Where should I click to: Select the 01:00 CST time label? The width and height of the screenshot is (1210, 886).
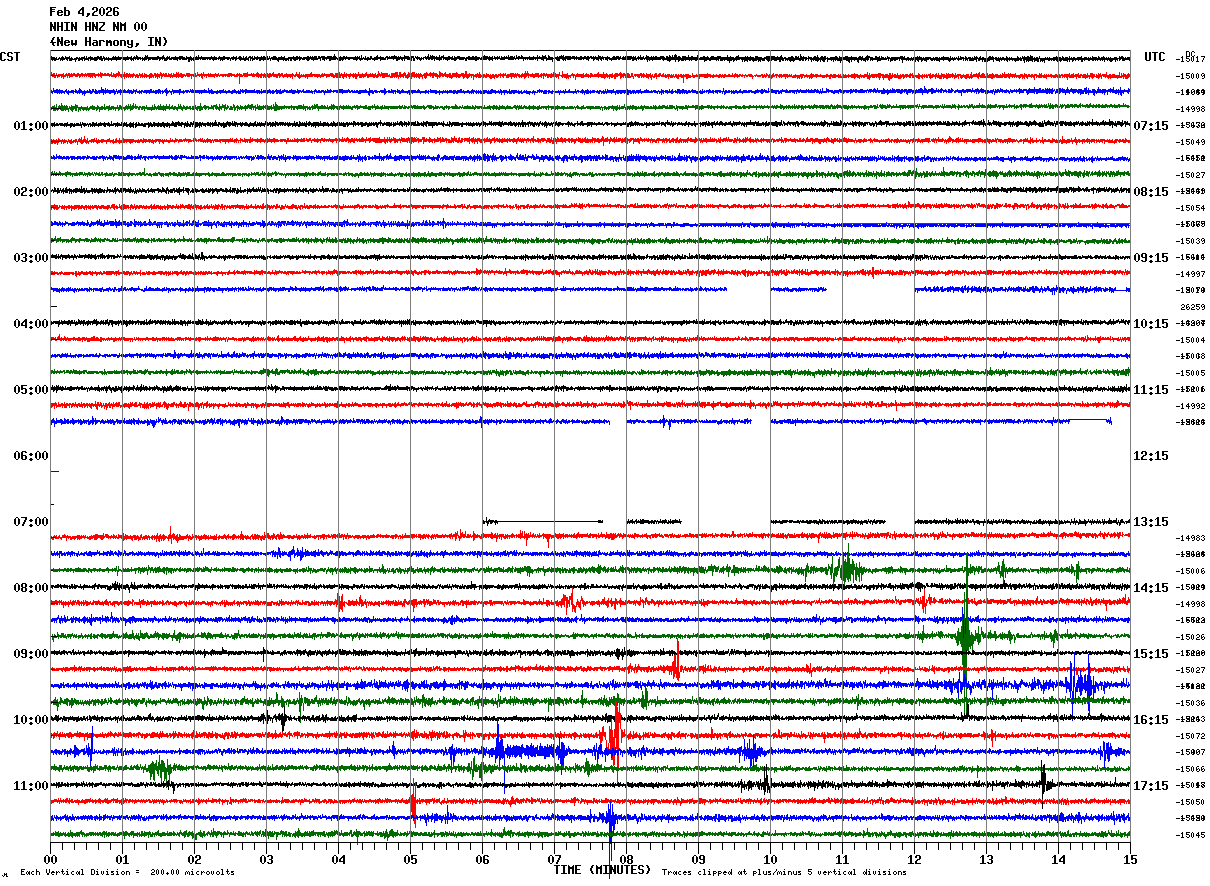[30, 126]
